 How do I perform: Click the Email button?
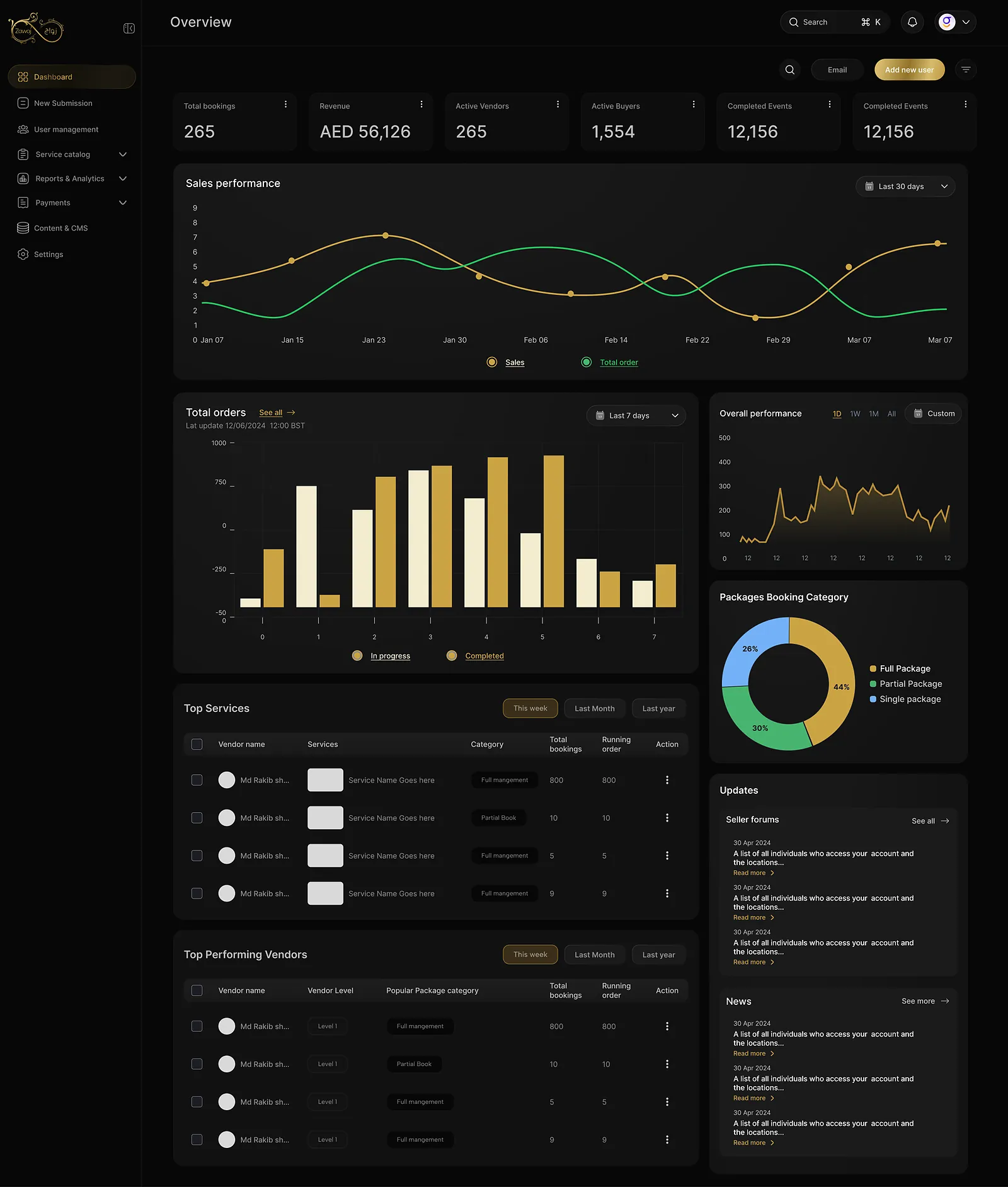point(837,70)
